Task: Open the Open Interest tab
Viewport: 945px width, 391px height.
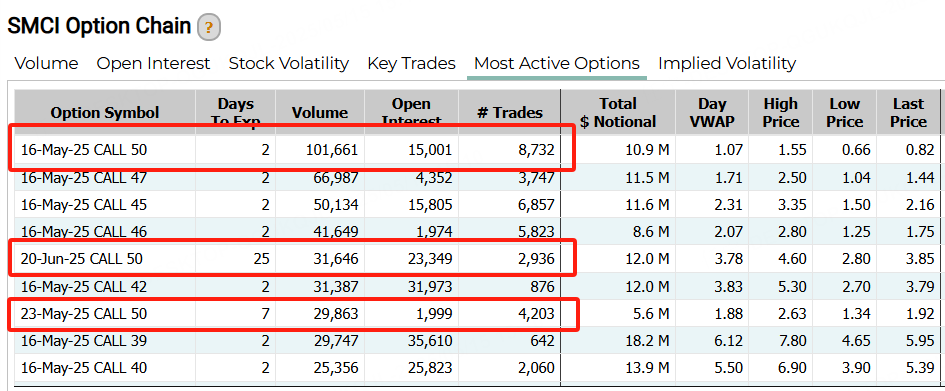Action: tap(153, 63)
